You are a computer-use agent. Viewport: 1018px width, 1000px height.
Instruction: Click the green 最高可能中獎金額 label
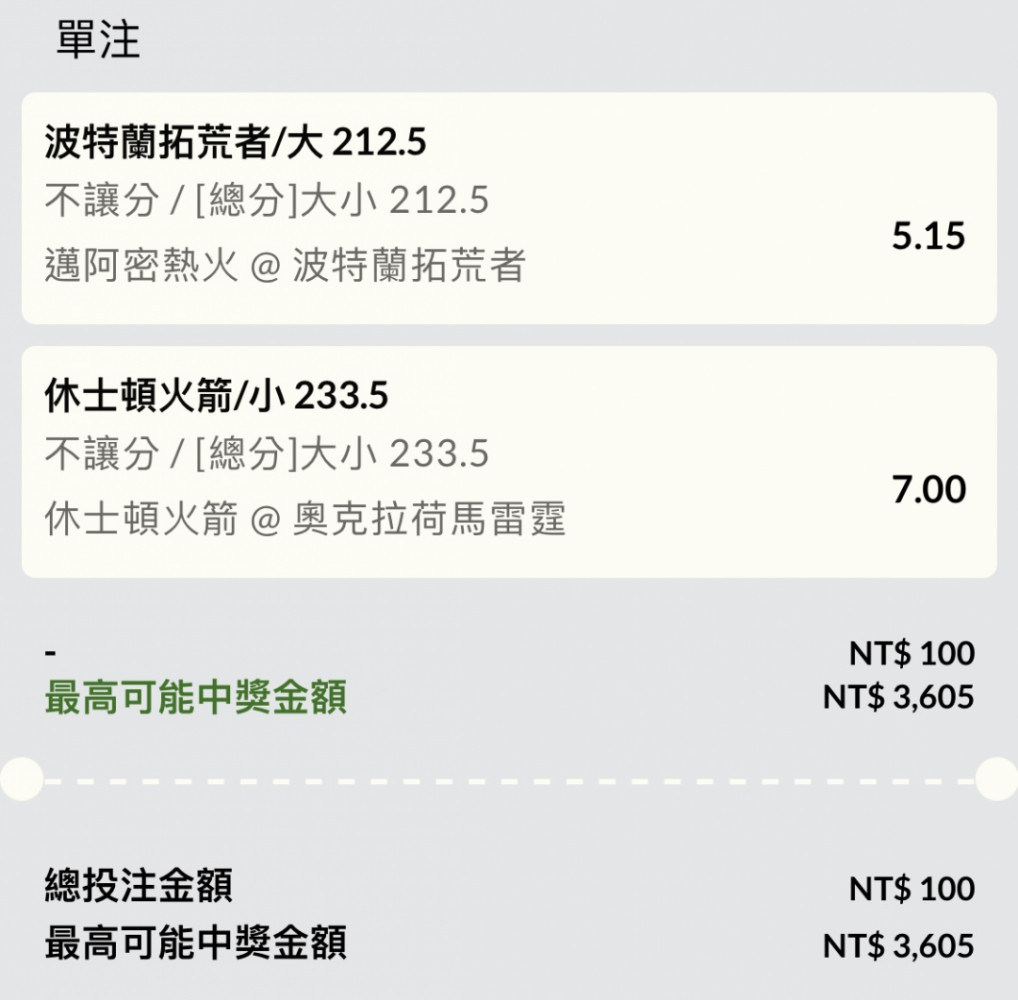pos(196,698)
